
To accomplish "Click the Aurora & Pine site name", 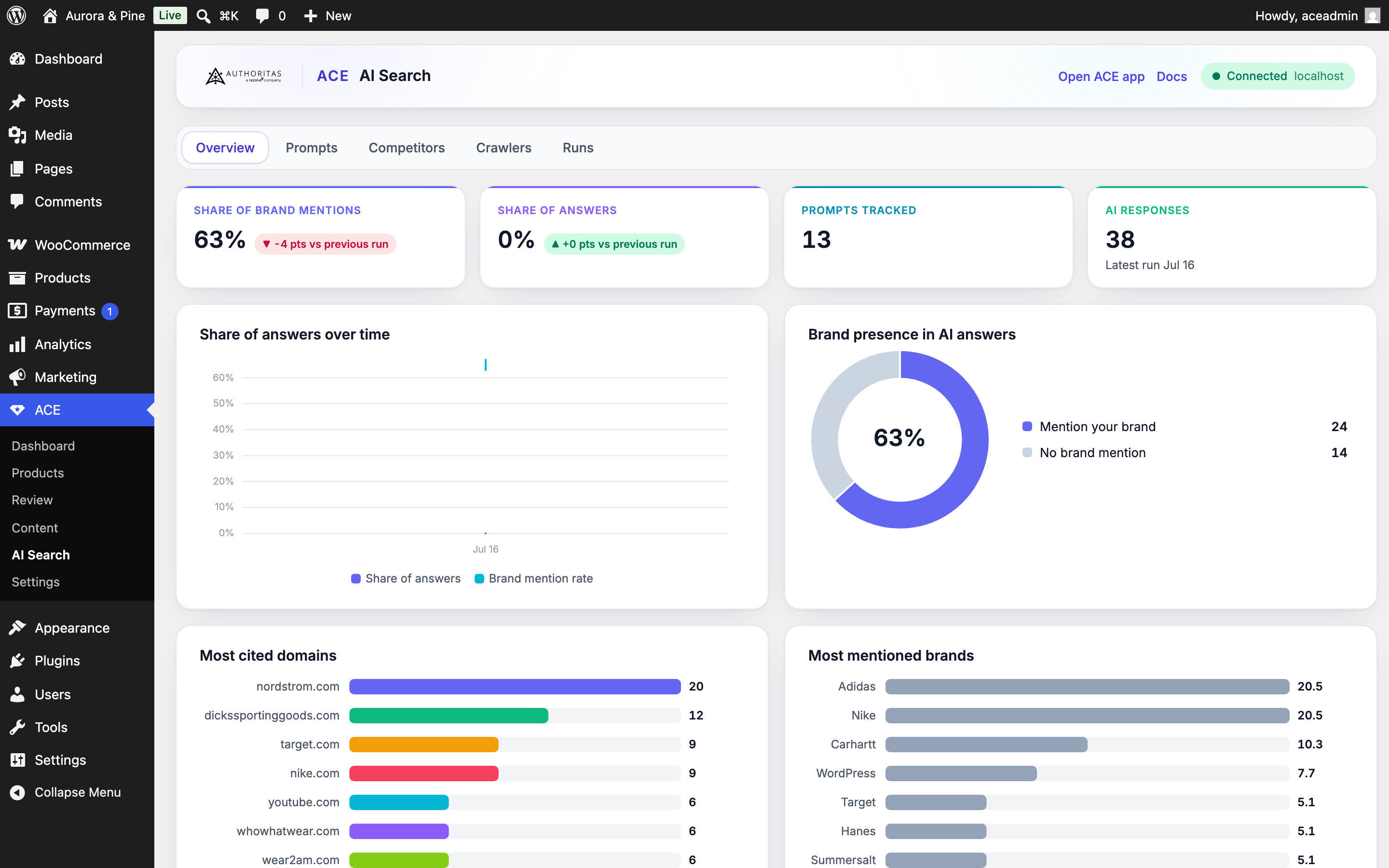I will [105, 15].
